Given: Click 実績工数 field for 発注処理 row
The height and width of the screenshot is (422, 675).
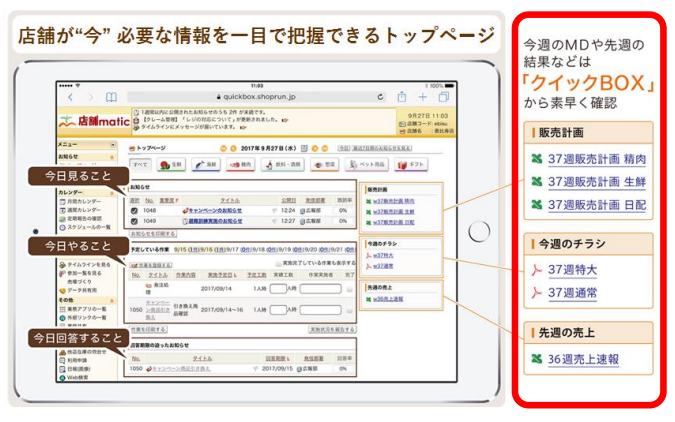Looking at the screenshot, I should (x=278, y=289).
